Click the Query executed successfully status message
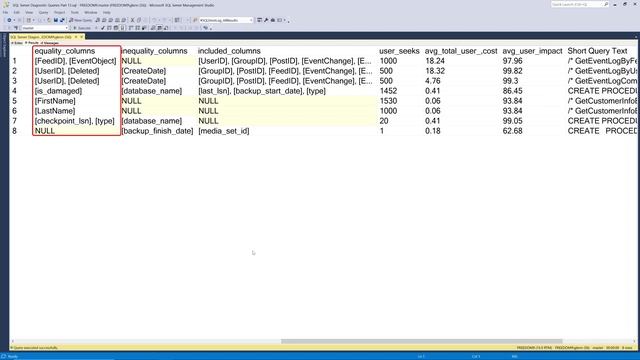Viewport: 640px width, 360px height. [x=36, y=348]
